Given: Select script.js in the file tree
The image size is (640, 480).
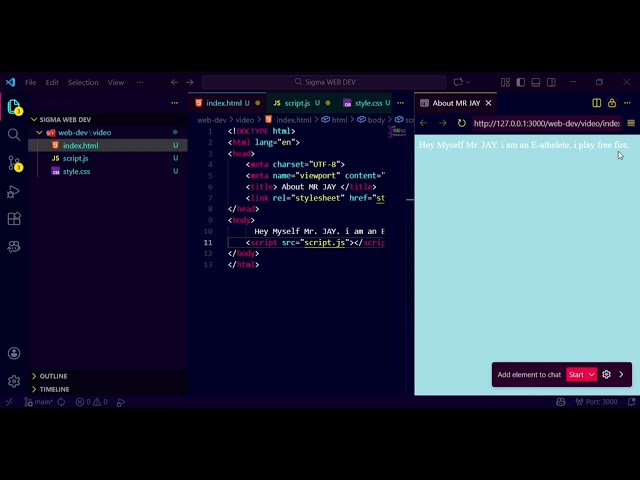Looking at the screenshot, I should coord(108,158).
